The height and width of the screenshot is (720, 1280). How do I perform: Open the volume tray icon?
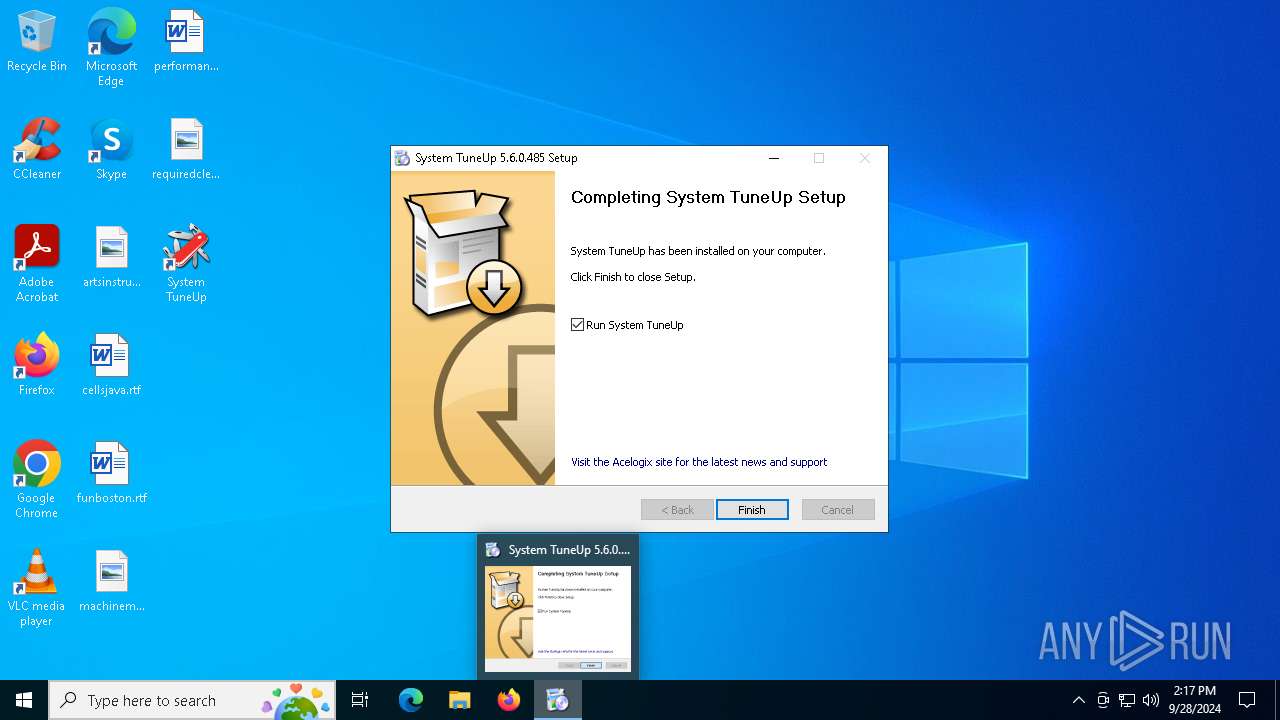tap(1151, 700)
